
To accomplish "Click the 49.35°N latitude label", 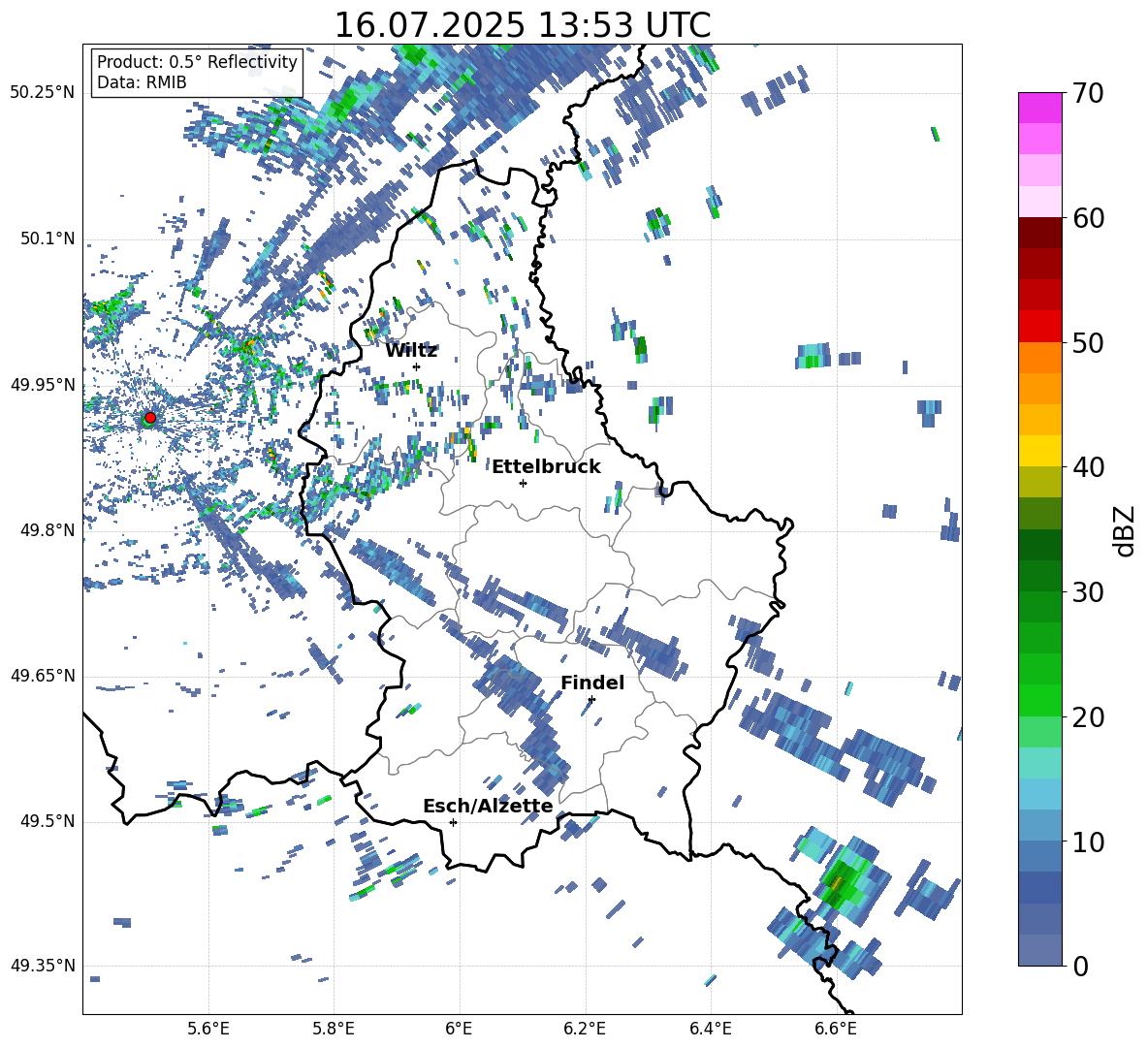I will (x=43, y=966).
